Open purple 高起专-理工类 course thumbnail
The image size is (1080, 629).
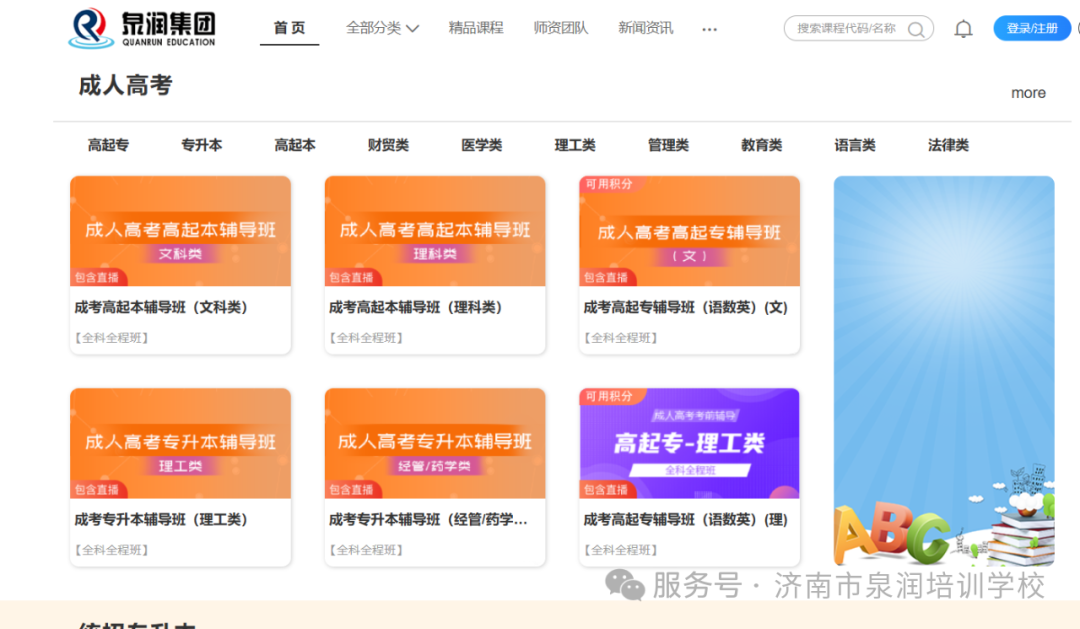pyautogui.click(x=689, y=443)
